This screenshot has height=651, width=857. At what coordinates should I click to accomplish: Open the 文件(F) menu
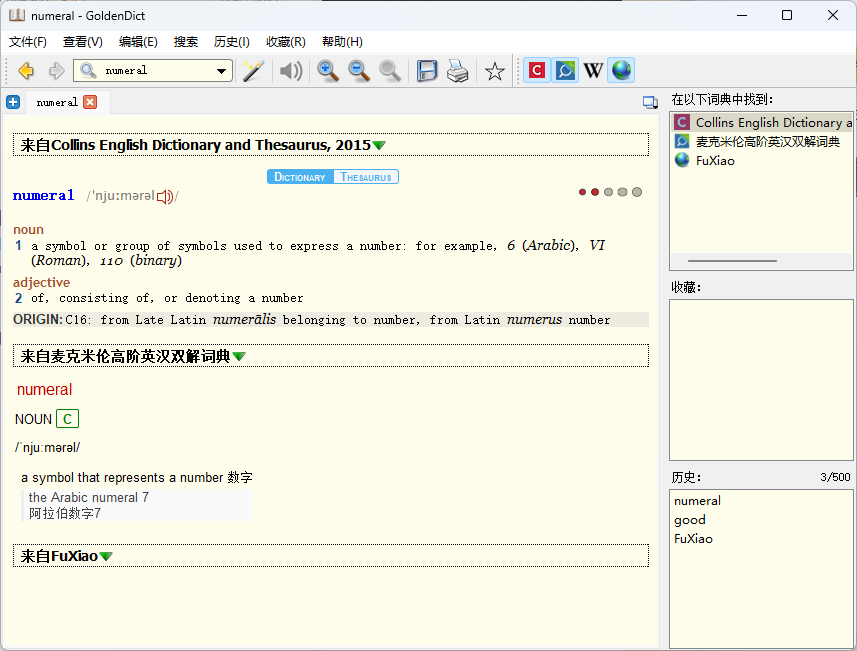coord(28,42)
